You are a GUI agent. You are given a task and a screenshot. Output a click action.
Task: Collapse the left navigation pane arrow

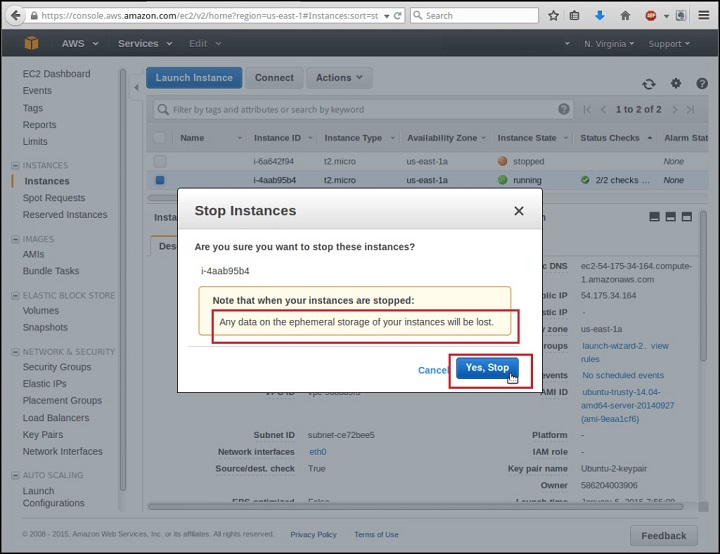coord(136,87)
